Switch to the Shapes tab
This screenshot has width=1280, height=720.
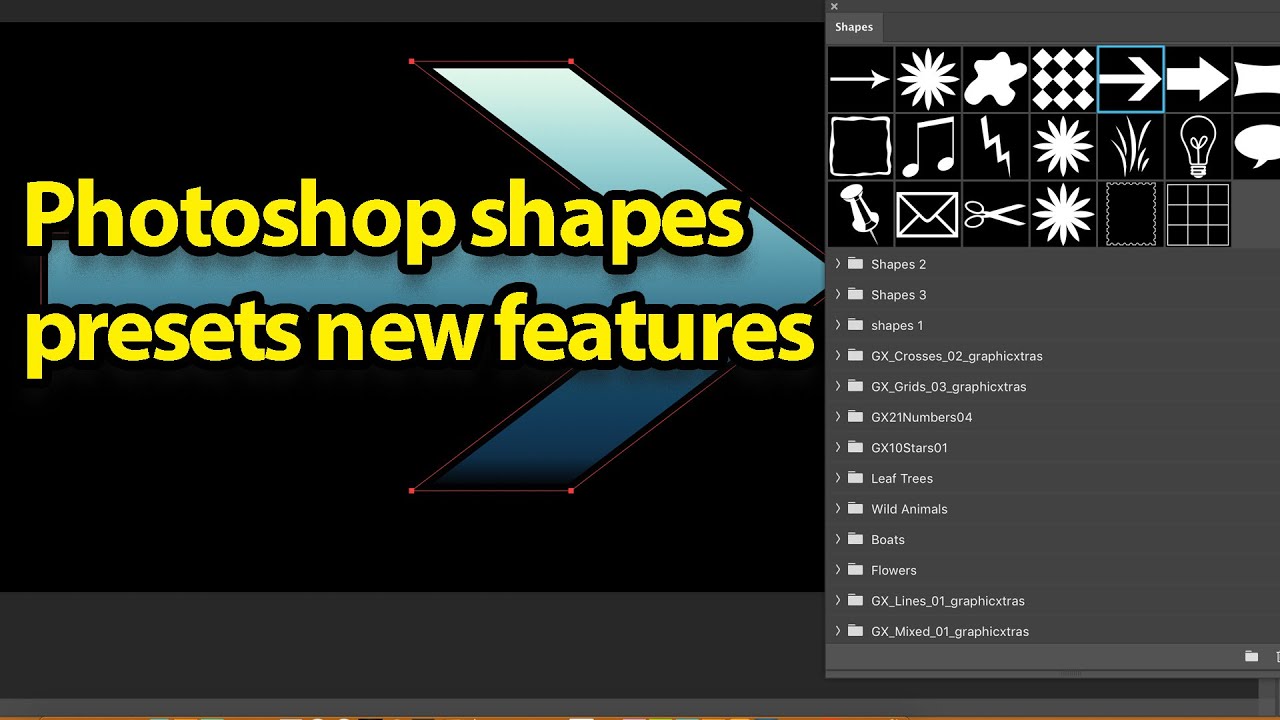click(854, 27)
